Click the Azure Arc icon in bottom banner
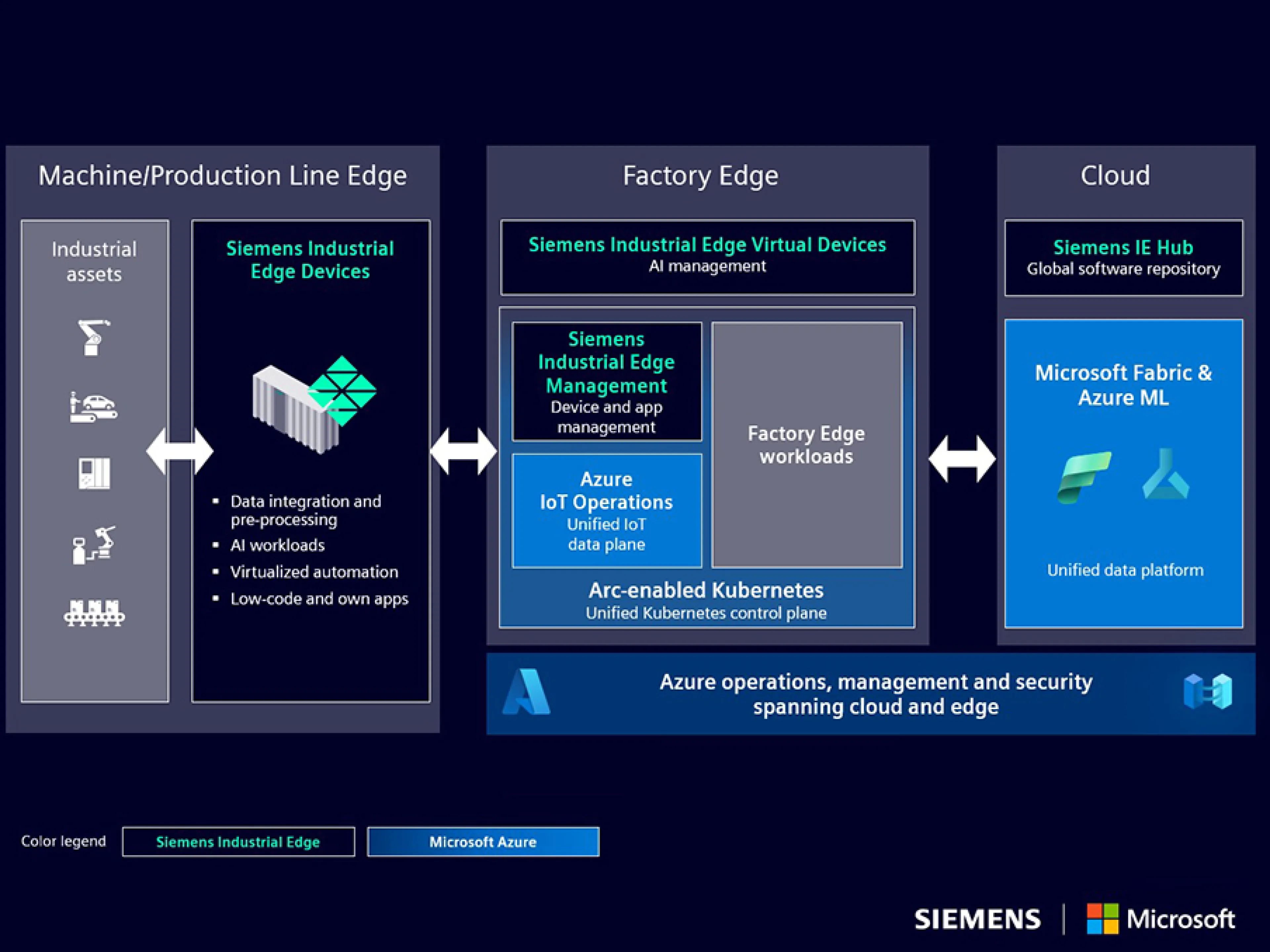The image size is (1270, 952). (x=1207, y=691)
